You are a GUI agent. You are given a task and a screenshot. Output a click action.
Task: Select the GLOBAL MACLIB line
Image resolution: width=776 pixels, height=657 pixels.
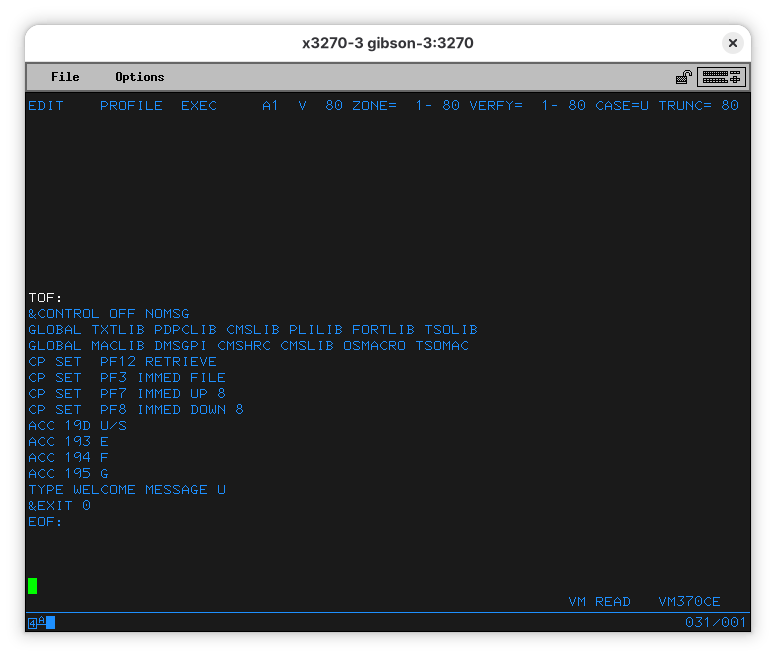(248, 346)
